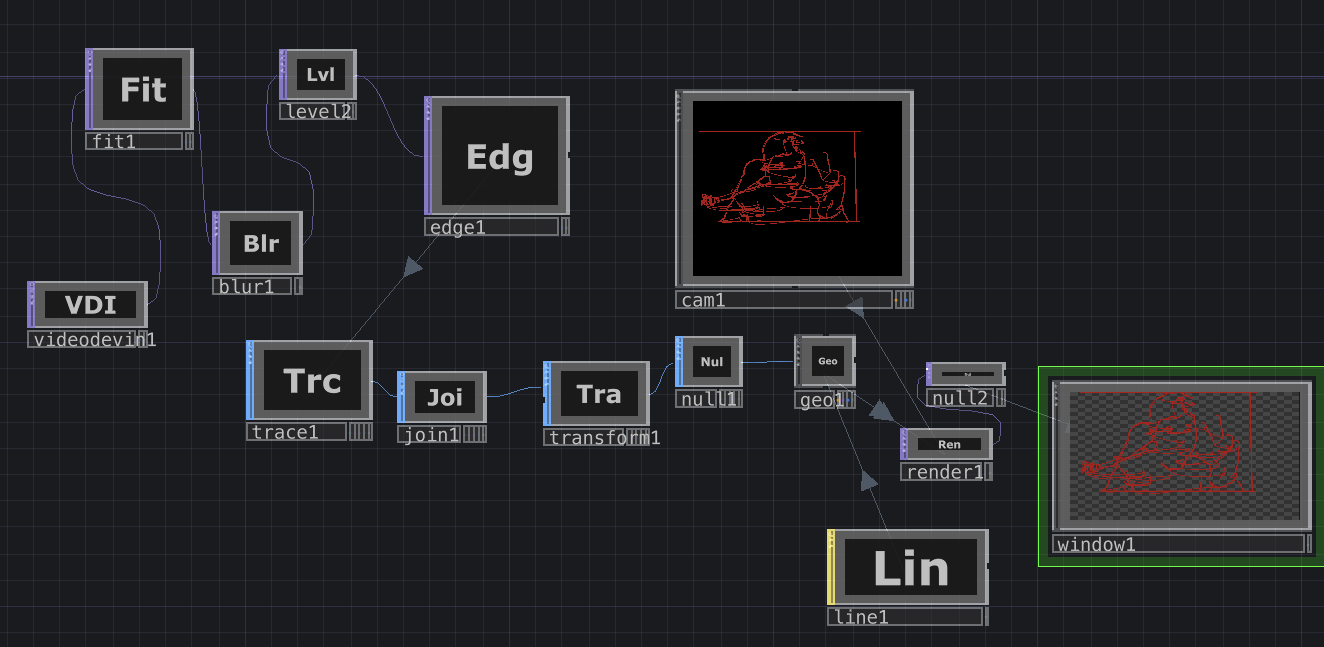Click the Trc trace node tile
This screenshot has width=1324, height=647.
[312, 380]
